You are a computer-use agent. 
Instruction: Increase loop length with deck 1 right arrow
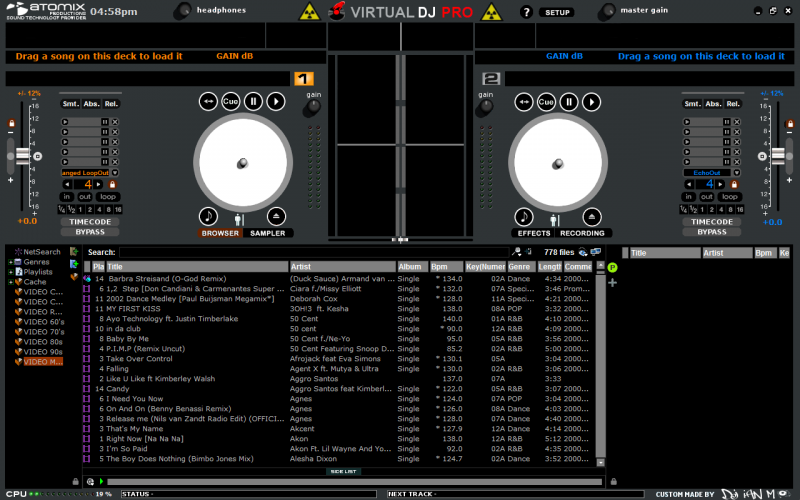tap(98, 184)
